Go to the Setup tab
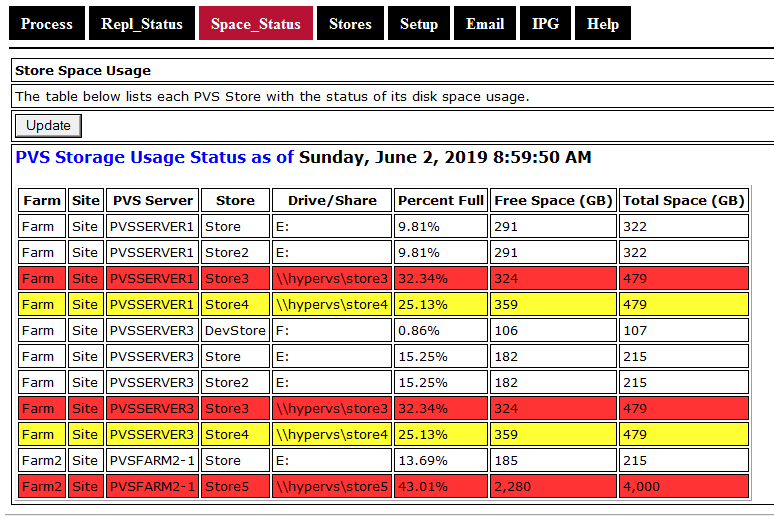The height and width of the screenshot is (523, 774). click(x=419, y=24)
